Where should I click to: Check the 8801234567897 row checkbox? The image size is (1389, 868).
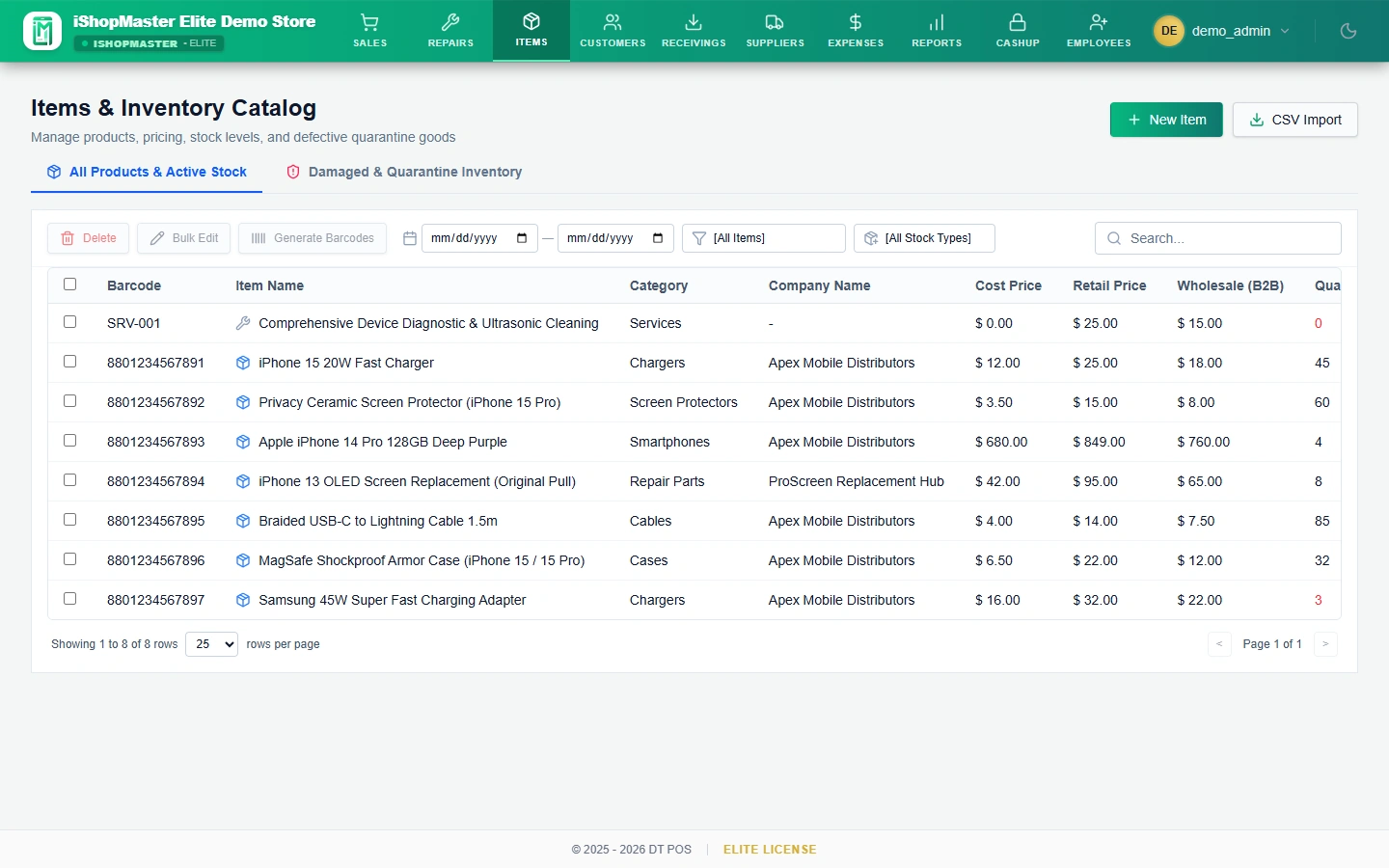coord(69,599)
